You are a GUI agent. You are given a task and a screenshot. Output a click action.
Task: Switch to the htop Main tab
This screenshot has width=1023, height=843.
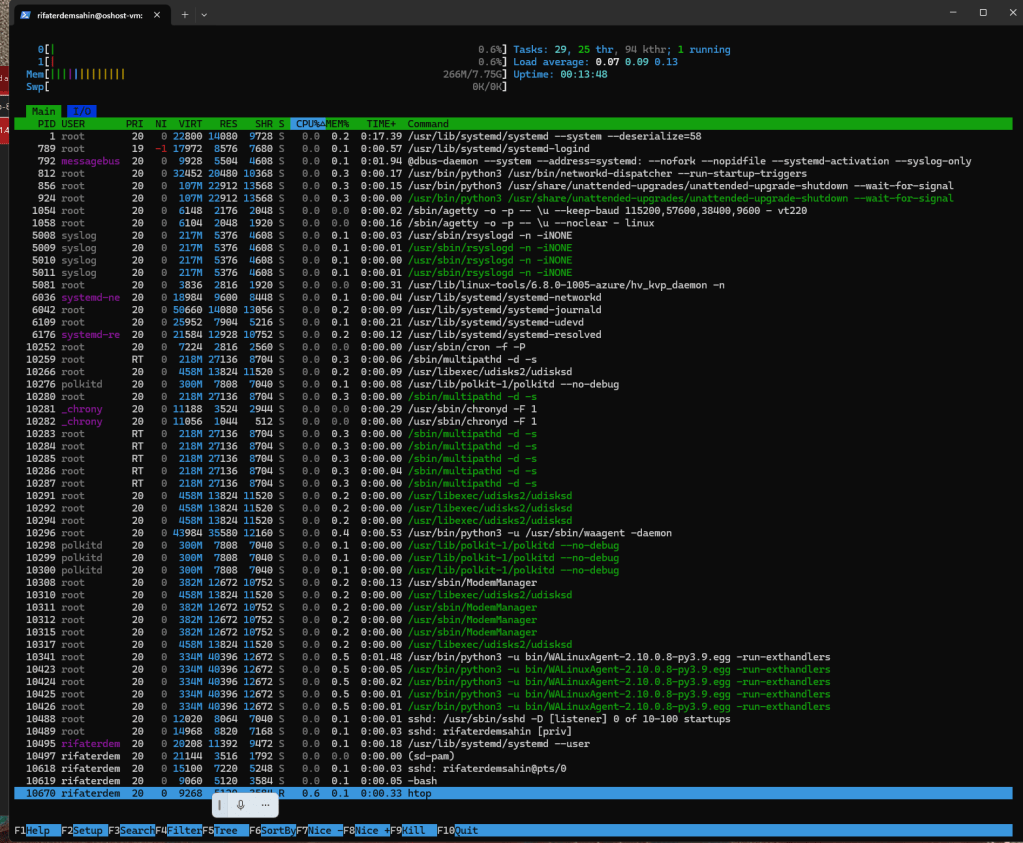(x=44, y=112)
